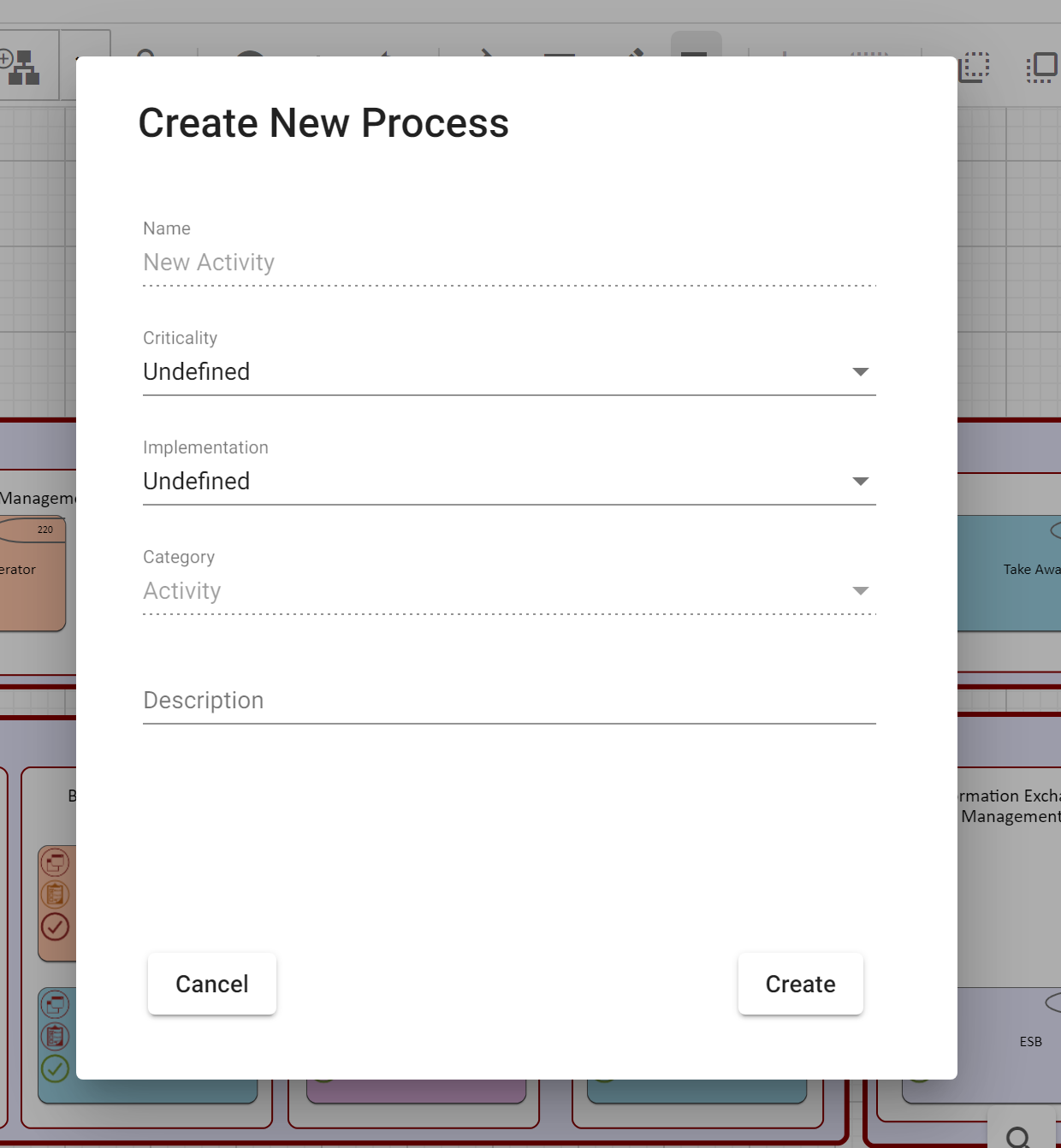Click the clipboard icon on the orange box
This screenshot has width=1061, height=1148.
(56, 895)
